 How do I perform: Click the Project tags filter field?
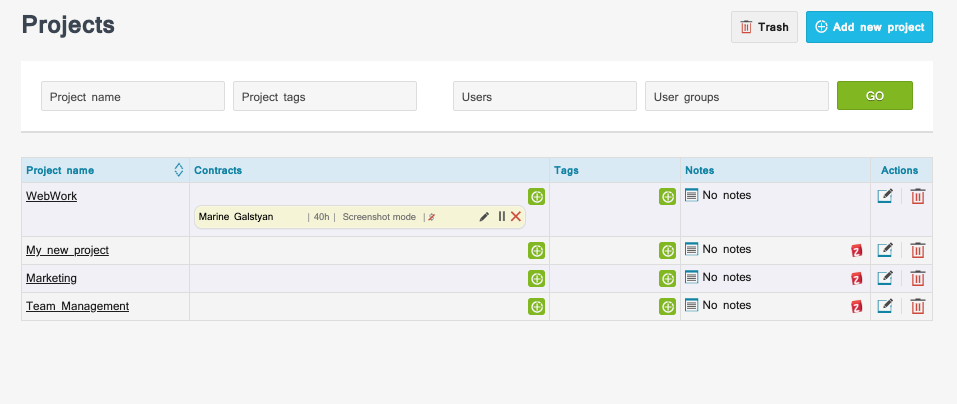tap(324, 96)
